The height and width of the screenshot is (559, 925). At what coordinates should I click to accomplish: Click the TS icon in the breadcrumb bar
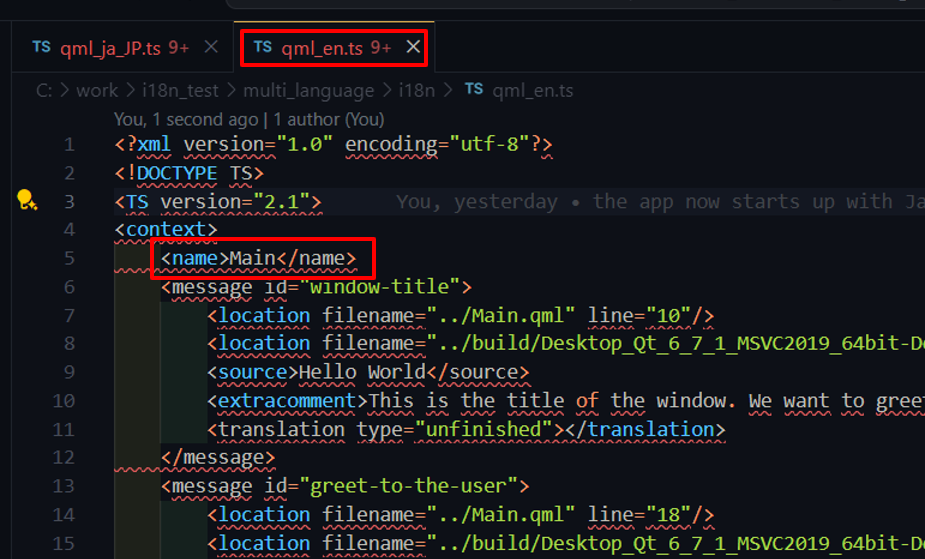coord(474,90)
